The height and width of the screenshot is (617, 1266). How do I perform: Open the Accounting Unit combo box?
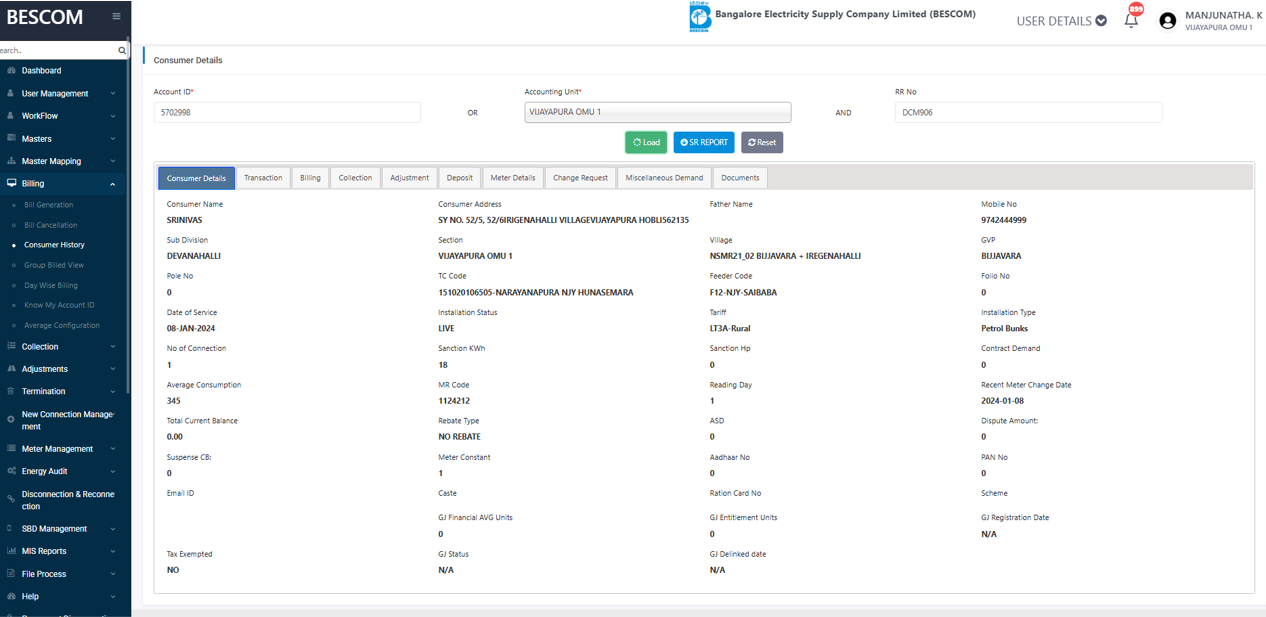pos(658,112)
